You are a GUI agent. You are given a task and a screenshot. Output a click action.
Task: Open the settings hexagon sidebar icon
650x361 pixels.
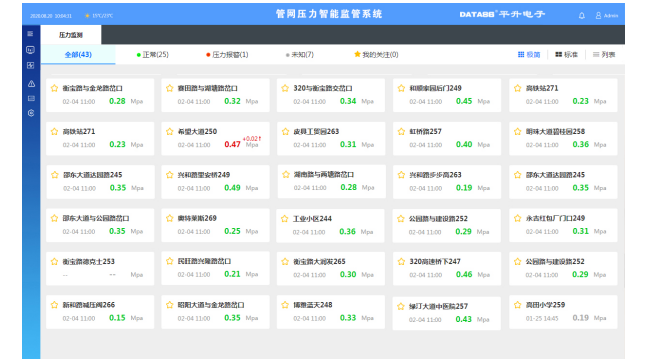click(x=31, y=113)
